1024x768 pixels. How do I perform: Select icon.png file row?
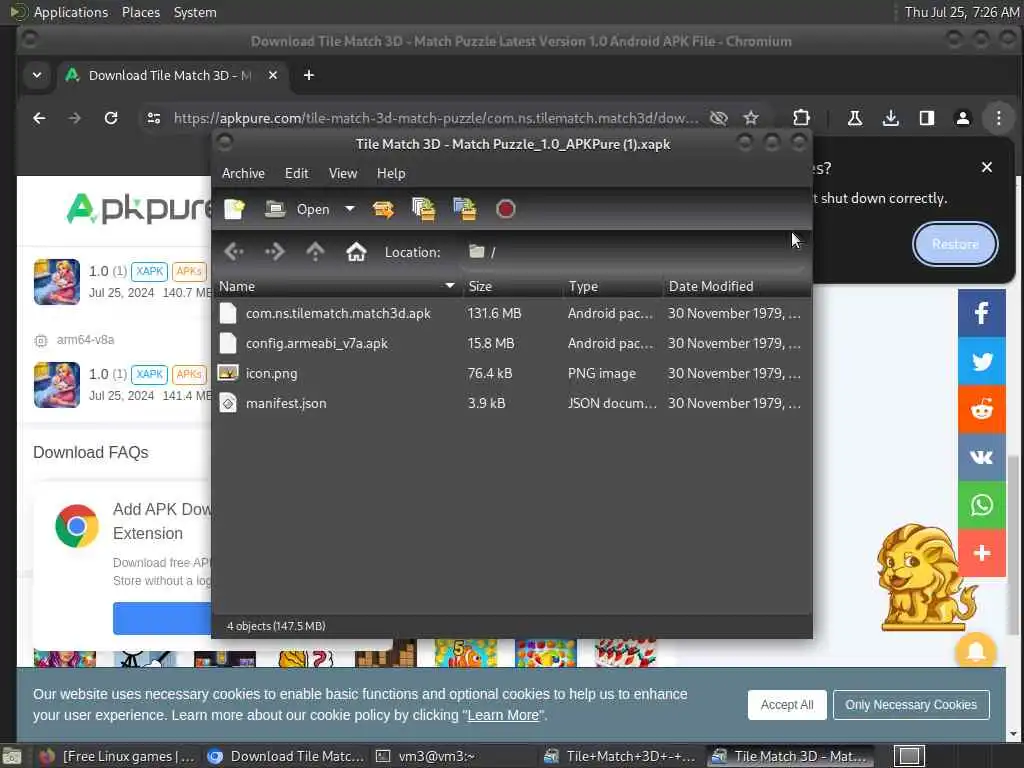[512, 374]
